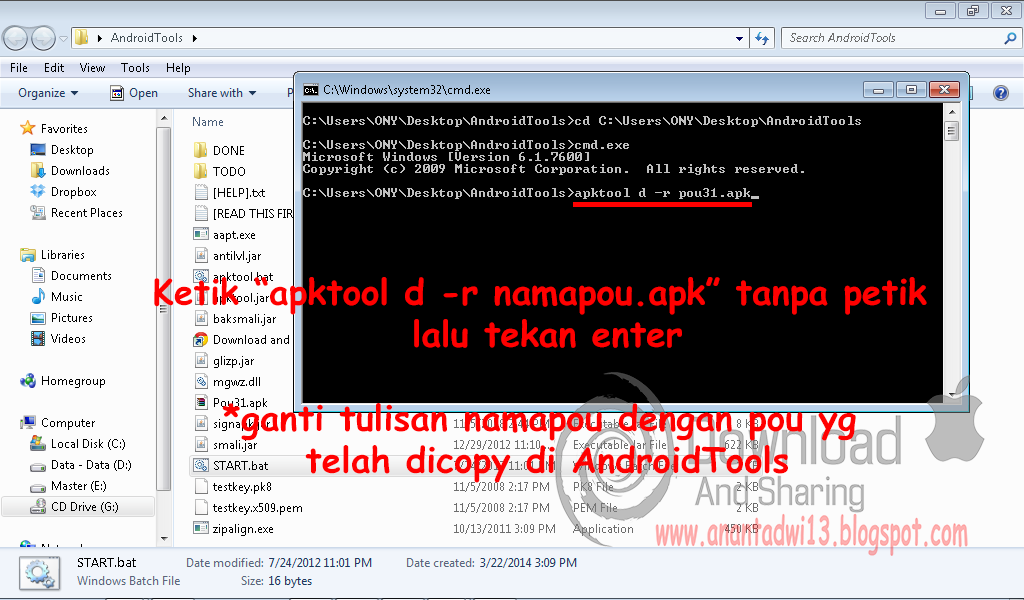Viewport: 1024px width, 600px height.
Task: Select the smali.jar file icon
Action: (201, 445)
